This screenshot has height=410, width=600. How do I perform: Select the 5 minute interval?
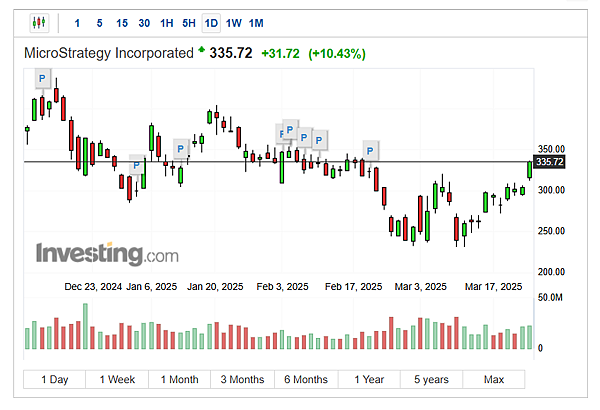click(99, 23)
